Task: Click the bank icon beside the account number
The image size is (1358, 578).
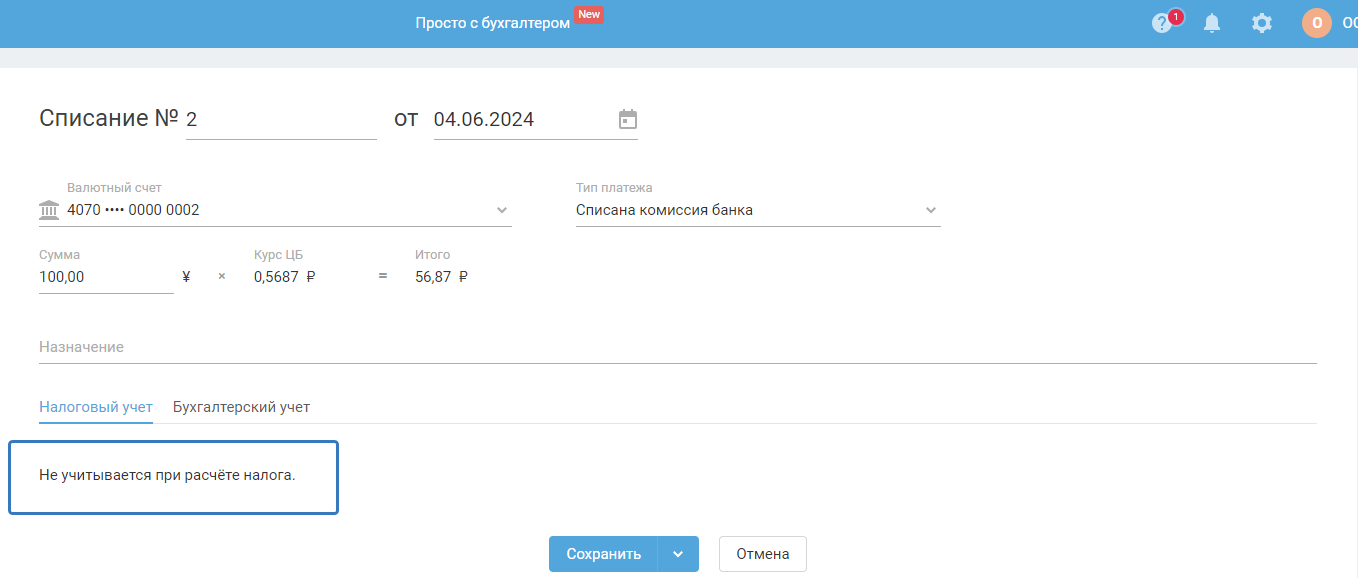Action: tap(49, 210)
